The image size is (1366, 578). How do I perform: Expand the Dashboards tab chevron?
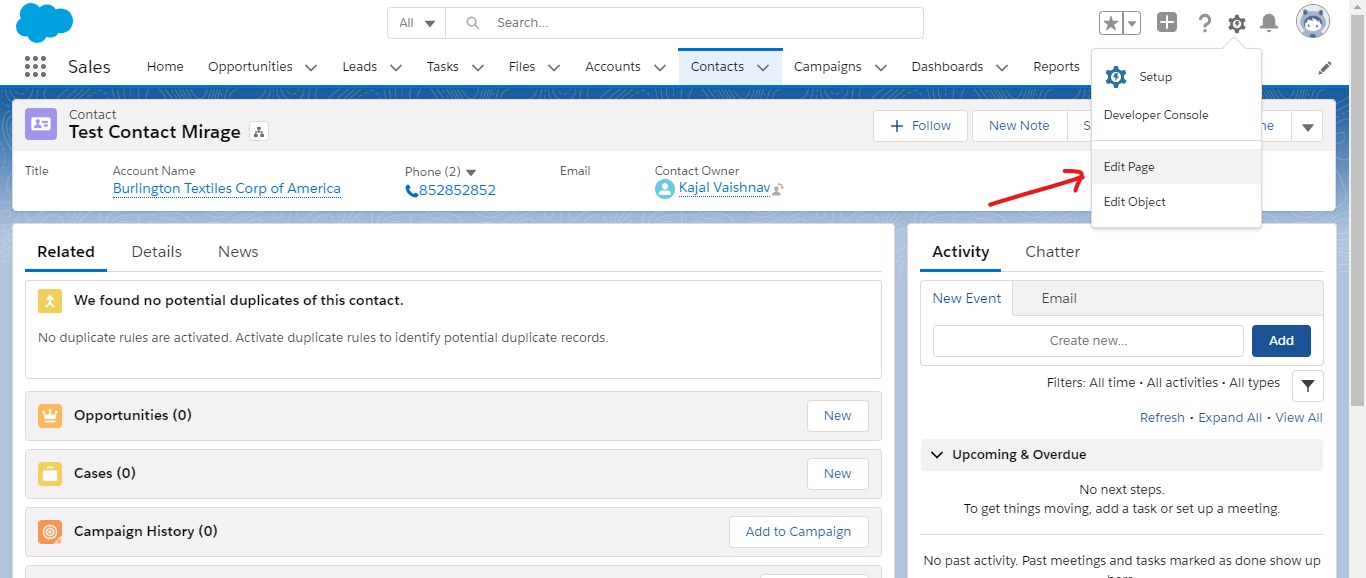(x=1003, y=68)
